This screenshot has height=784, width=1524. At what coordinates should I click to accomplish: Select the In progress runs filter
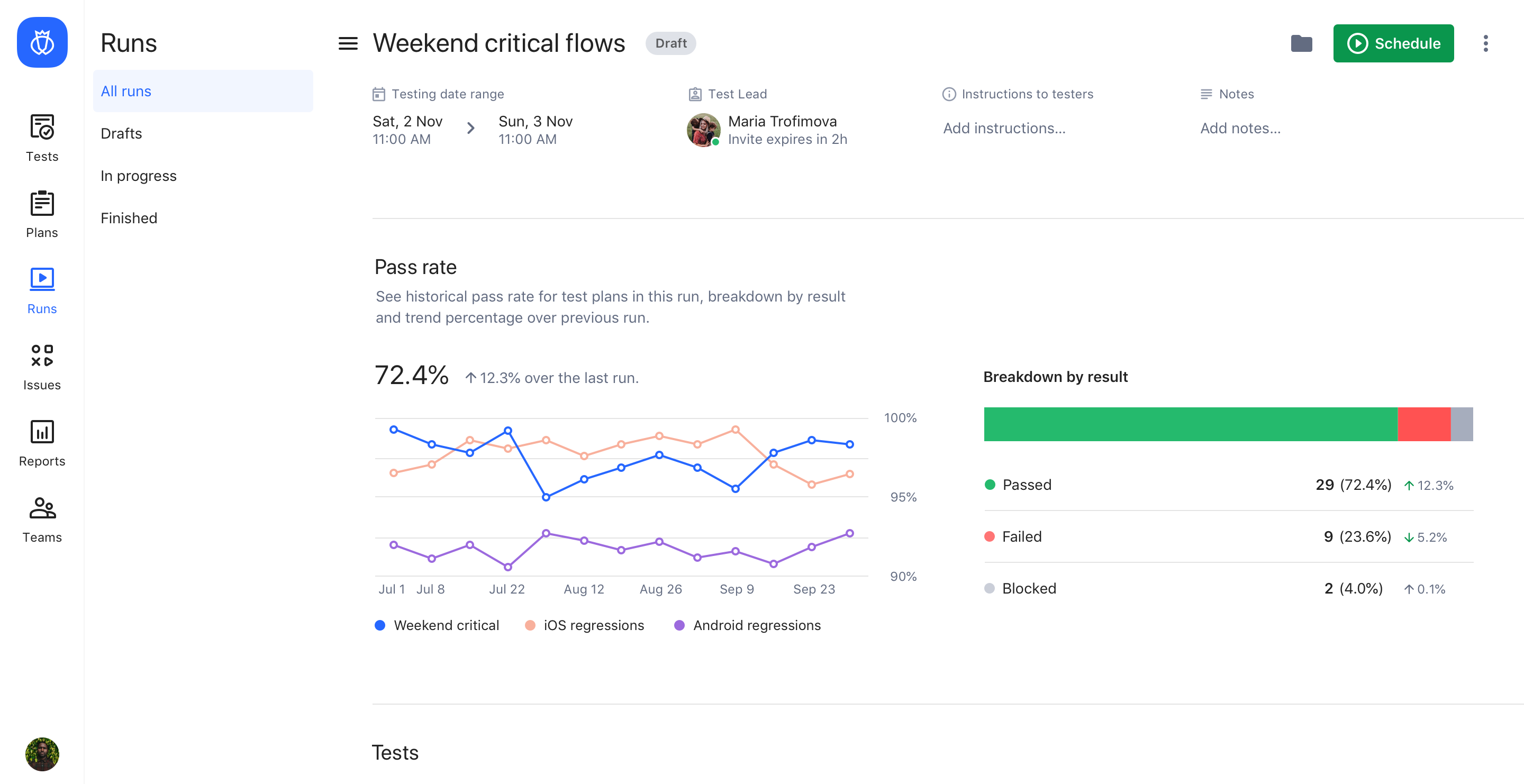[x=139, y=176]
